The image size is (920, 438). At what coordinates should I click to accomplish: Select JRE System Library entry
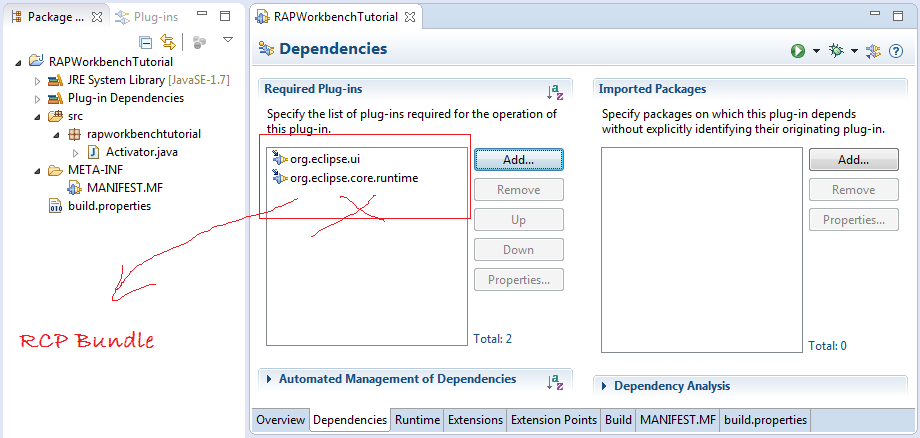click(x=148, y=80)
